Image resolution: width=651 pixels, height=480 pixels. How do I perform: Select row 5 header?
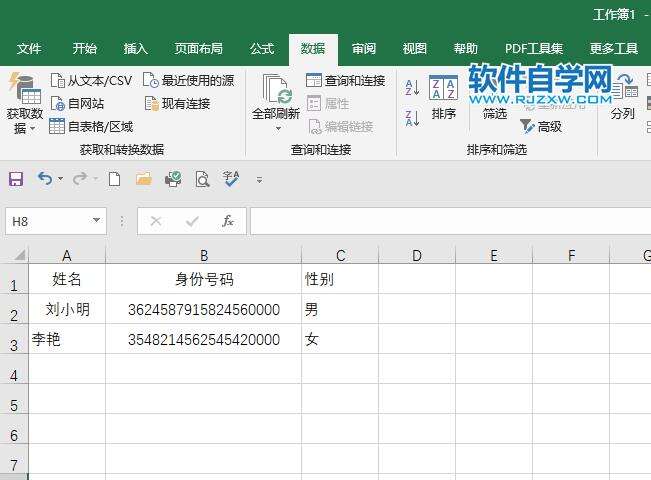tap(14, 399)
